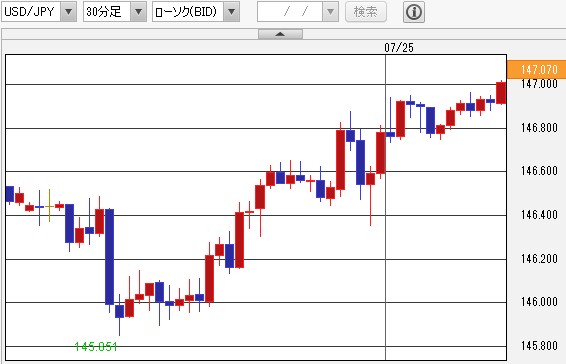The height and width of the screenshot is (364, 566).
Task: Collapse the toolbar with the up-arrow handle
Action: pyautogui.click(x=280, y=34)
